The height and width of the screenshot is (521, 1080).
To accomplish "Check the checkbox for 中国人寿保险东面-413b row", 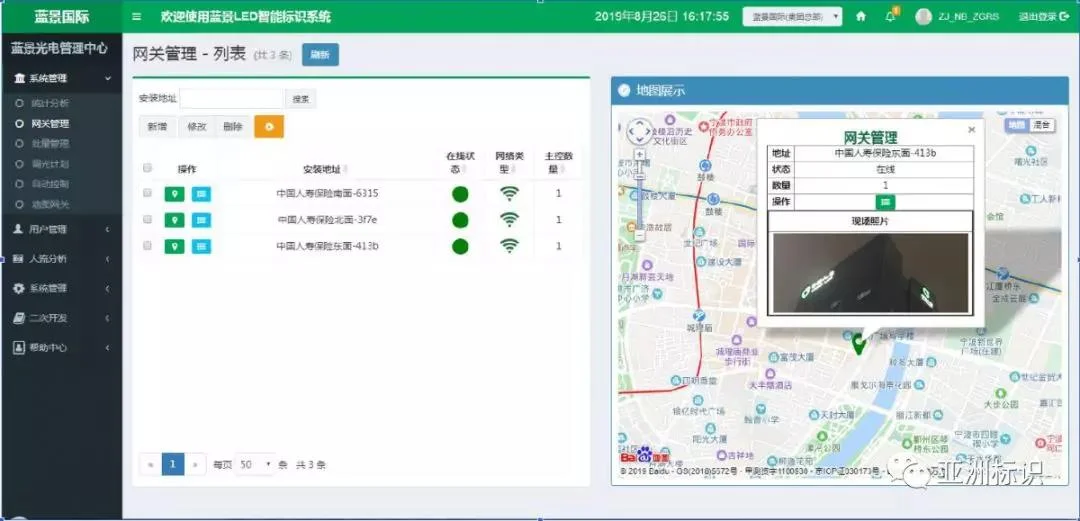I will [x=148, y=245].
